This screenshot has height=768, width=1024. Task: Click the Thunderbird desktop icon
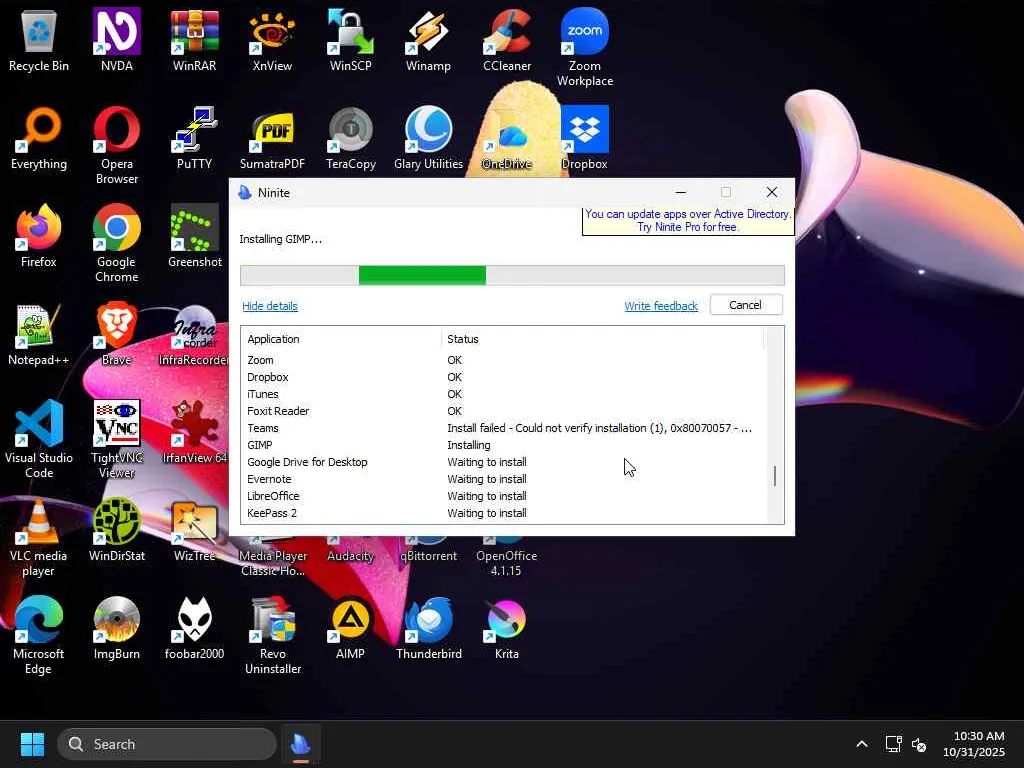pos(428,628)
